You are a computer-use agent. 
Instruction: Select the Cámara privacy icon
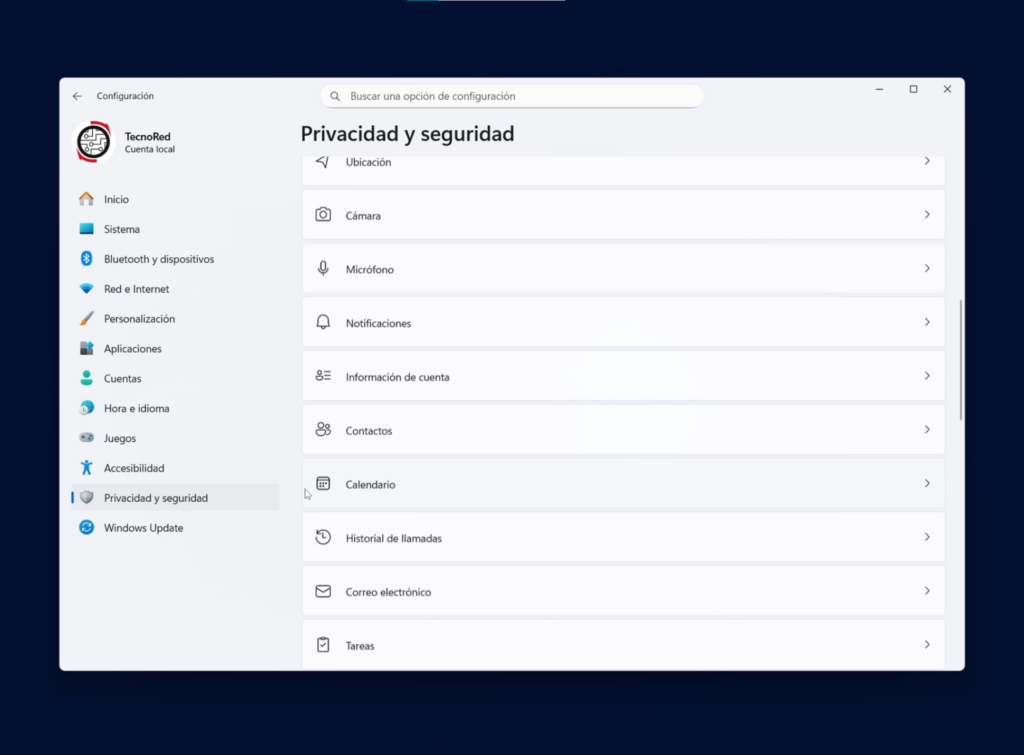pyautogui.click(x=323, y=214)
